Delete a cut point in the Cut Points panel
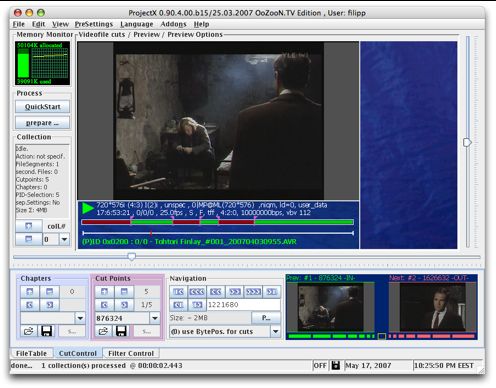The image size is (496, 388). (x=124, y=292)
